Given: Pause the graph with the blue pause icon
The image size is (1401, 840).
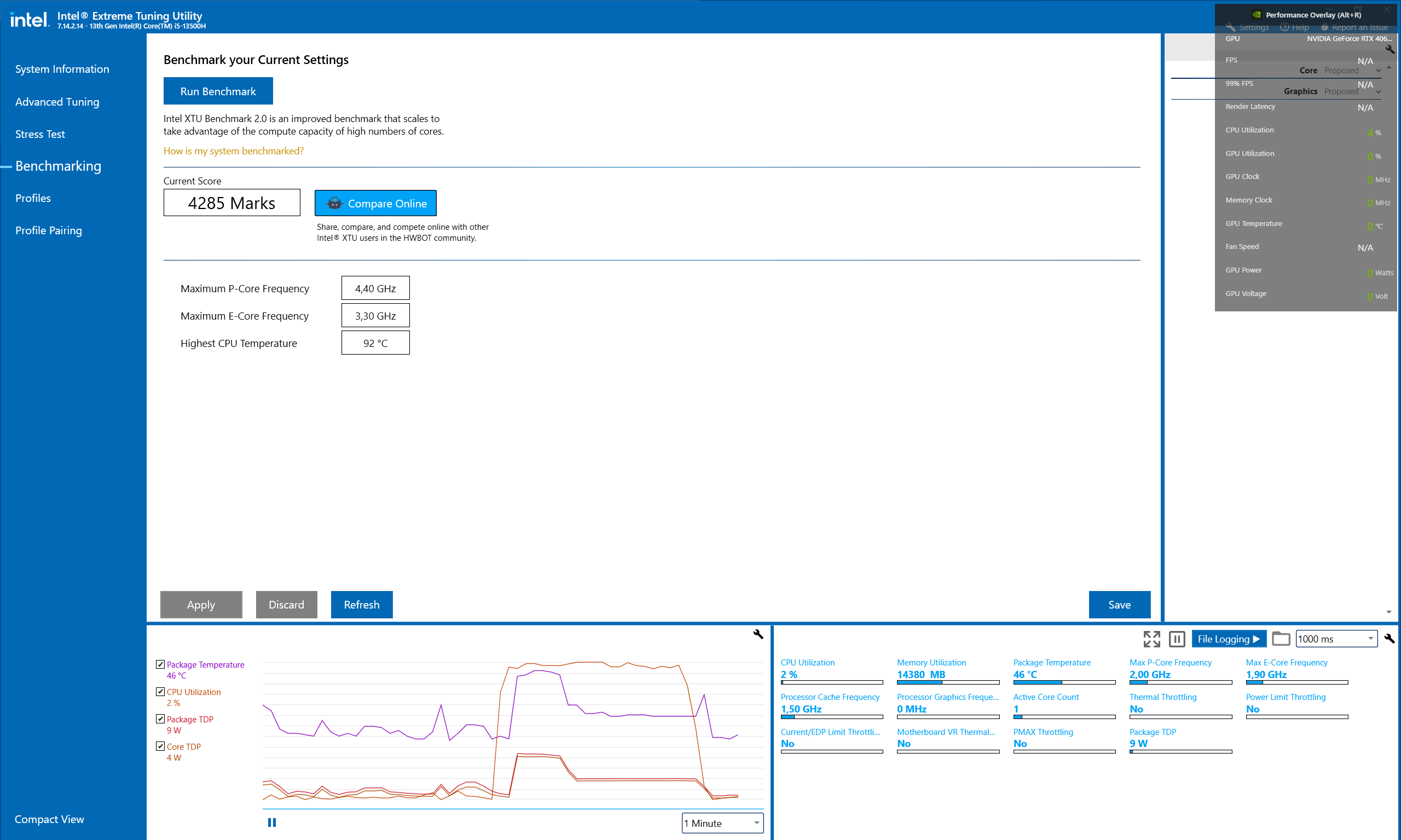Looking at the screenshot, I should (271, 822).
